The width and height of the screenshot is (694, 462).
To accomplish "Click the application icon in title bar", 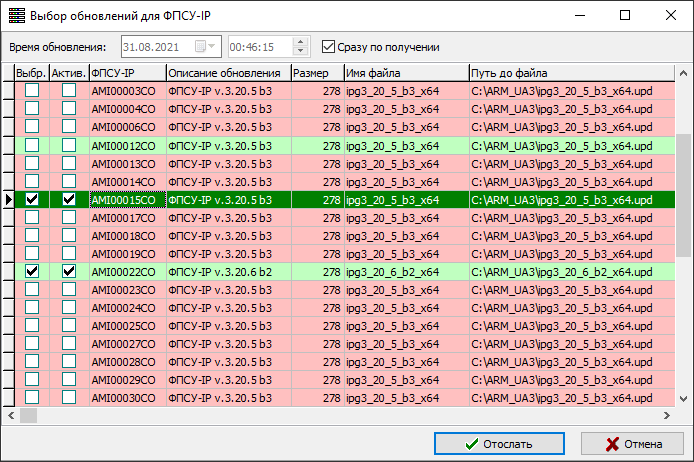I will tap(16, 16).
